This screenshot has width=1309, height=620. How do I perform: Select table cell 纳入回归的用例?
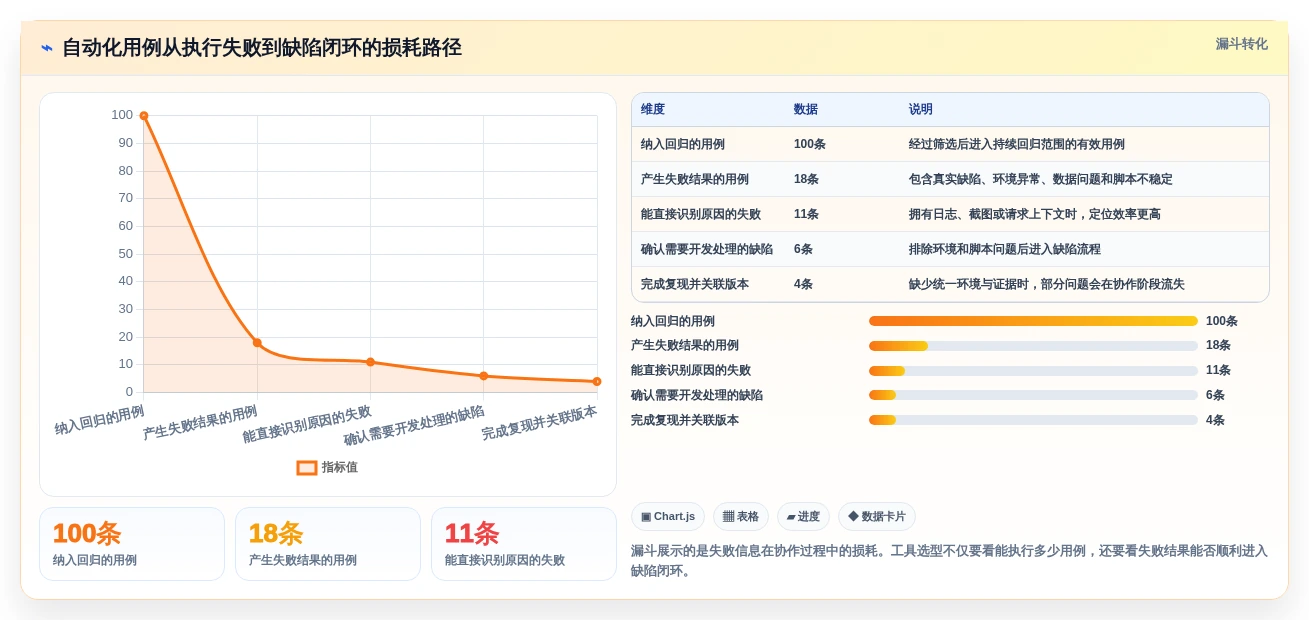click(683, 144)
